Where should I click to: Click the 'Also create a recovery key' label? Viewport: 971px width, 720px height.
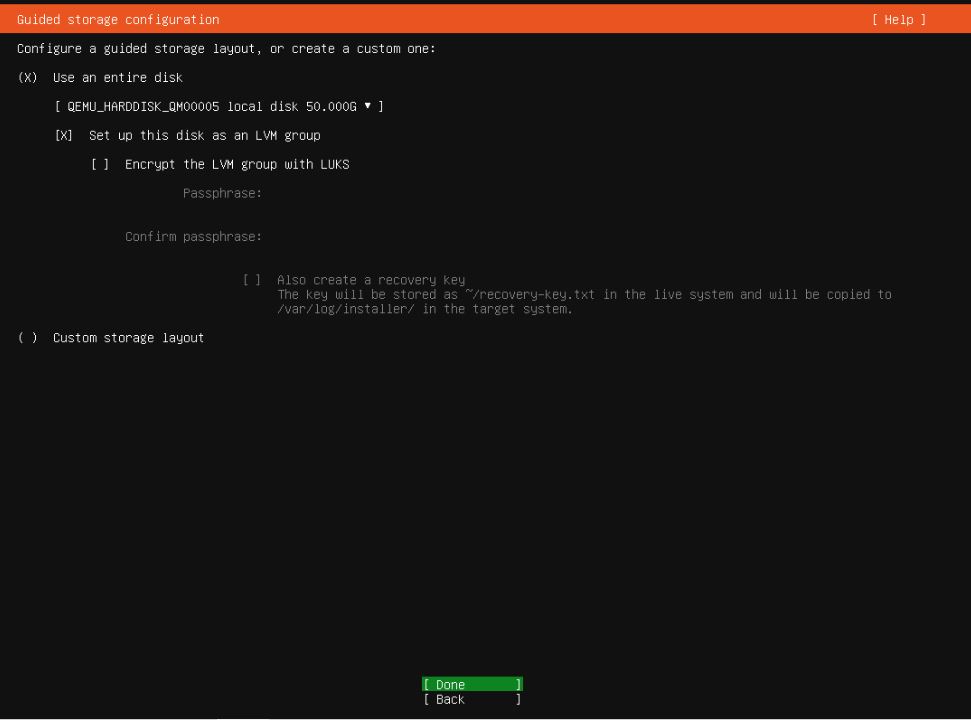(x=370, y=280)
